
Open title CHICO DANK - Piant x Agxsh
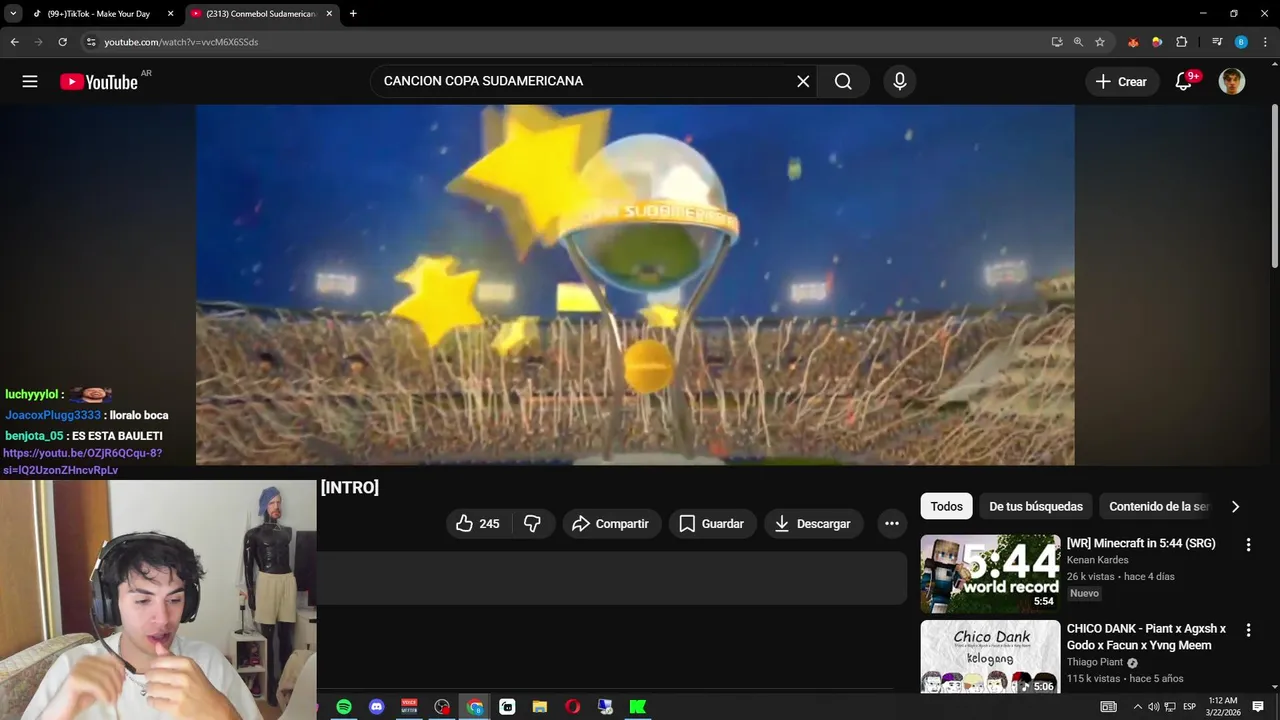click(1146, 637)
